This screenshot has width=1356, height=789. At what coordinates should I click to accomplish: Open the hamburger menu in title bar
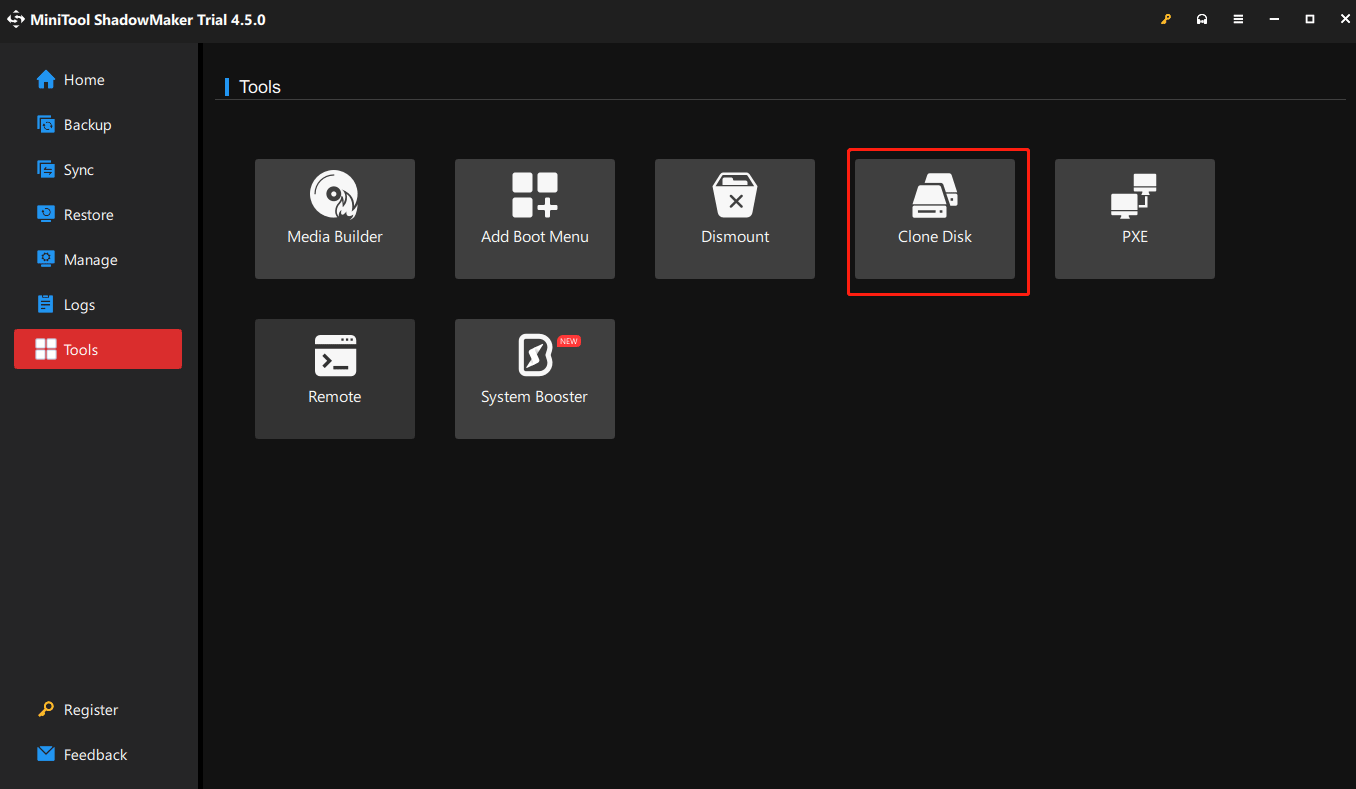point(1238,18)
